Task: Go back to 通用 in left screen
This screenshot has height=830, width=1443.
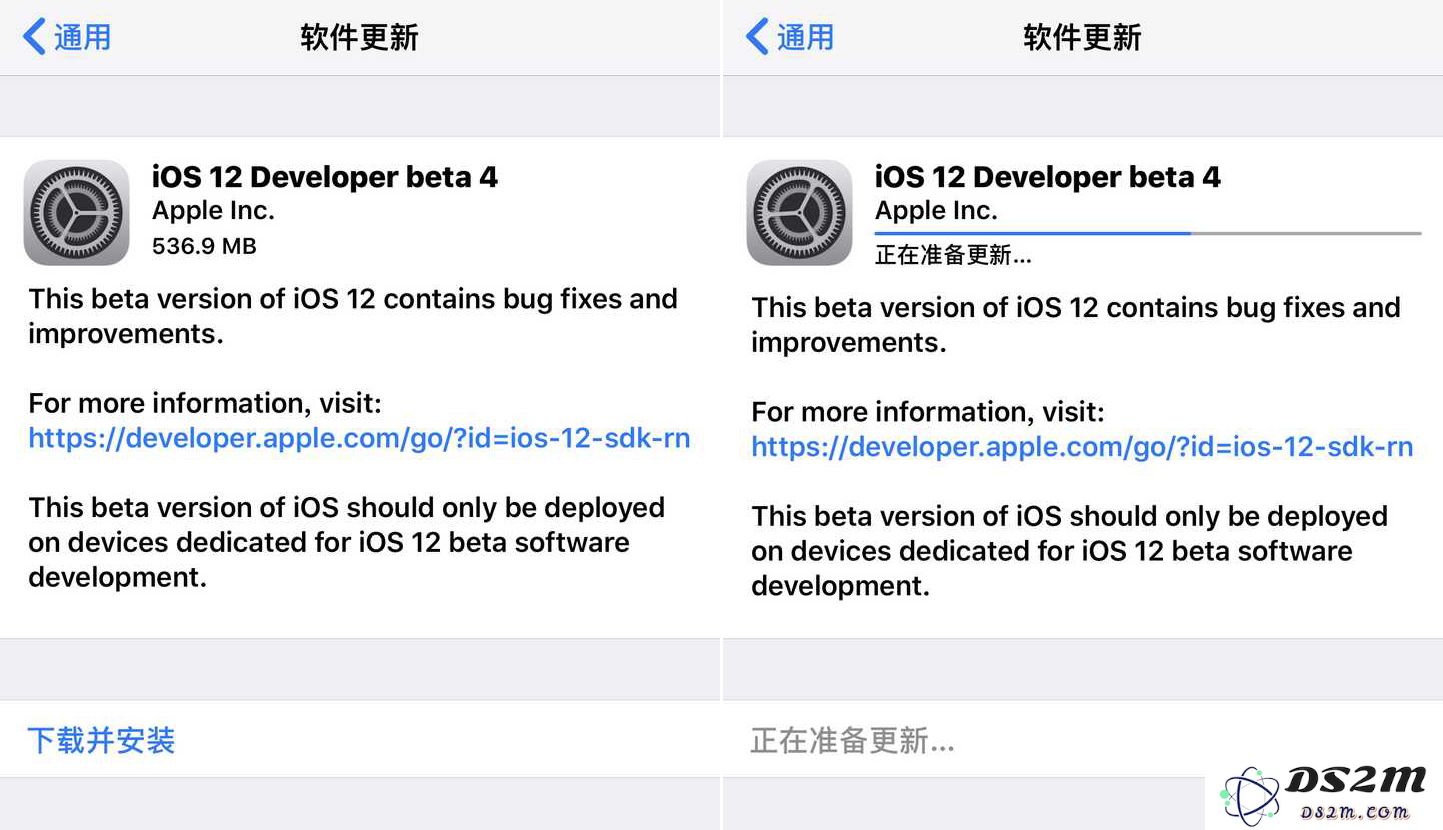Action: 66,37
